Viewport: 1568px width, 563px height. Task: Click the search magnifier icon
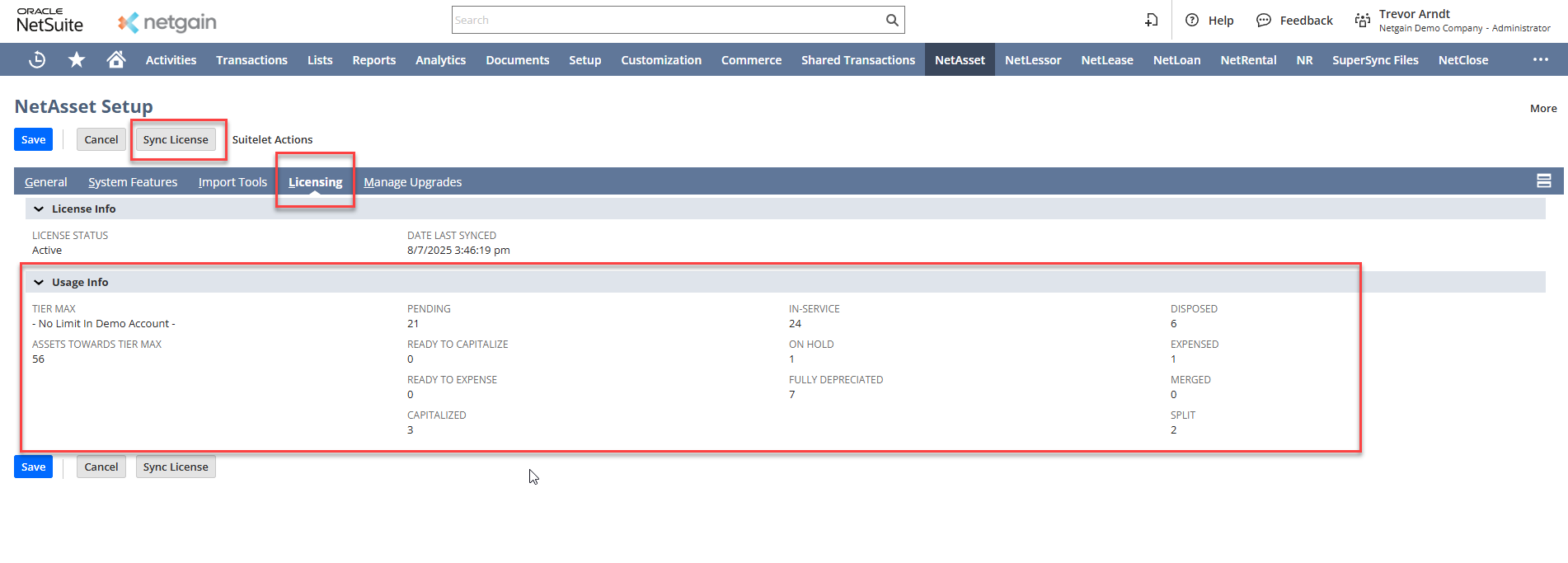pos(892,20)
